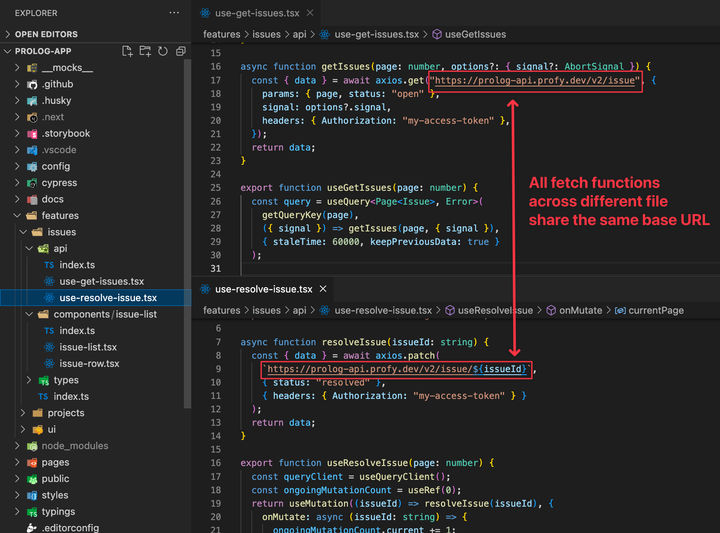The width and height of the screenshot is (720, 533).
Task: Click the New Folder icon in Explorer
Action: tap(145, 51)
